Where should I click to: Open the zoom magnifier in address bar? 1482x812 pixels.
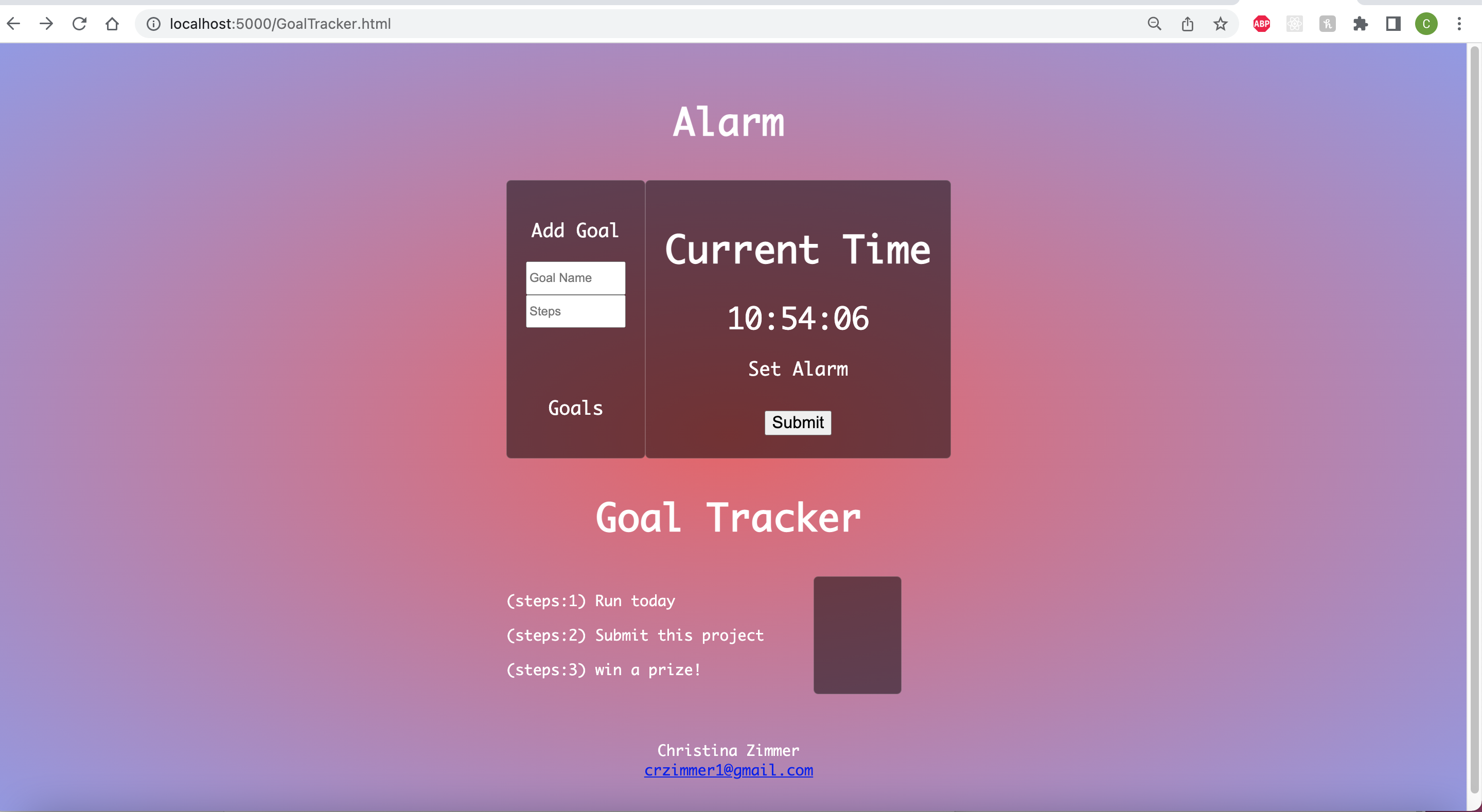tap(1154, 24)
